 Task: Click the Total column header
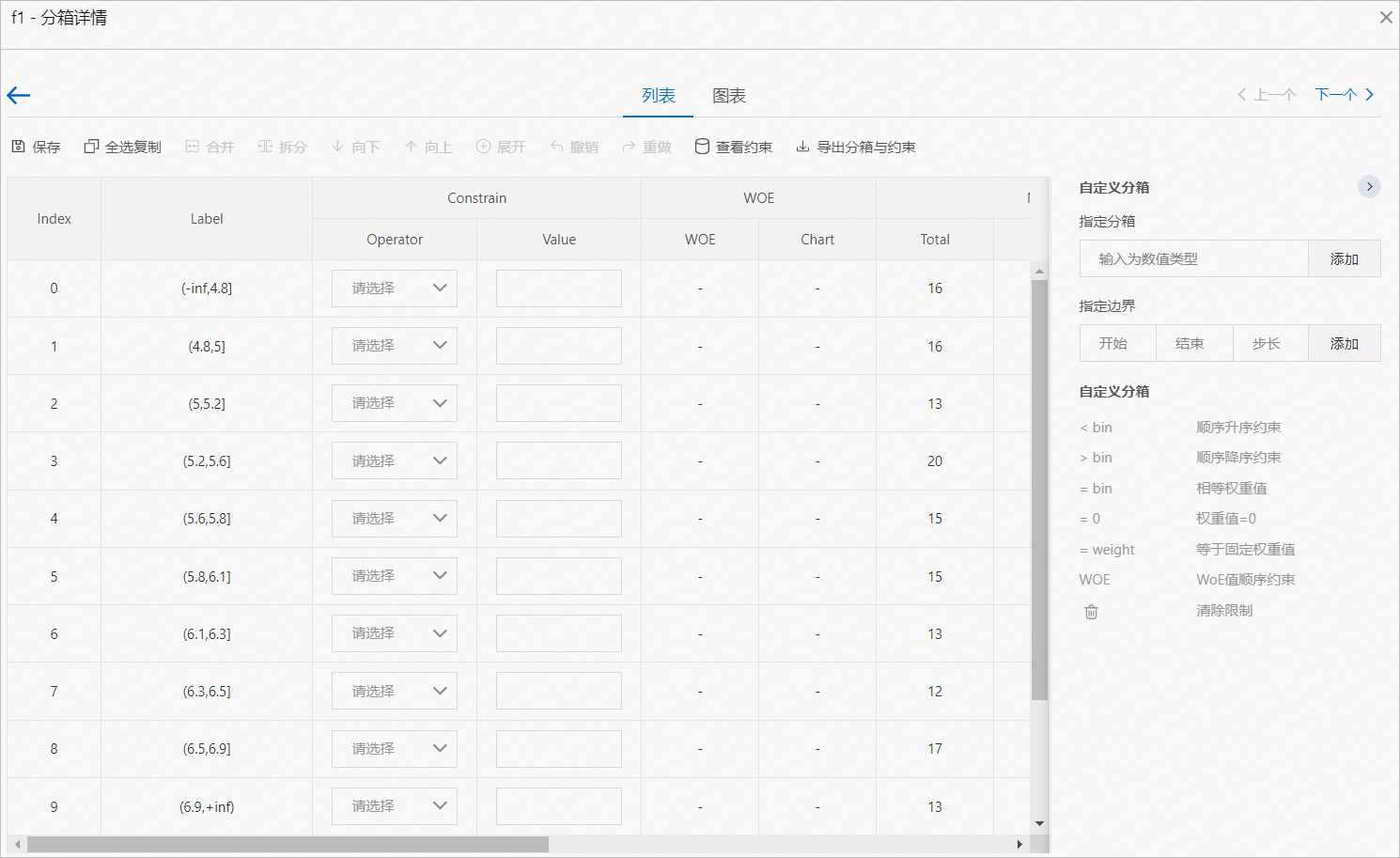coord(935,240)
